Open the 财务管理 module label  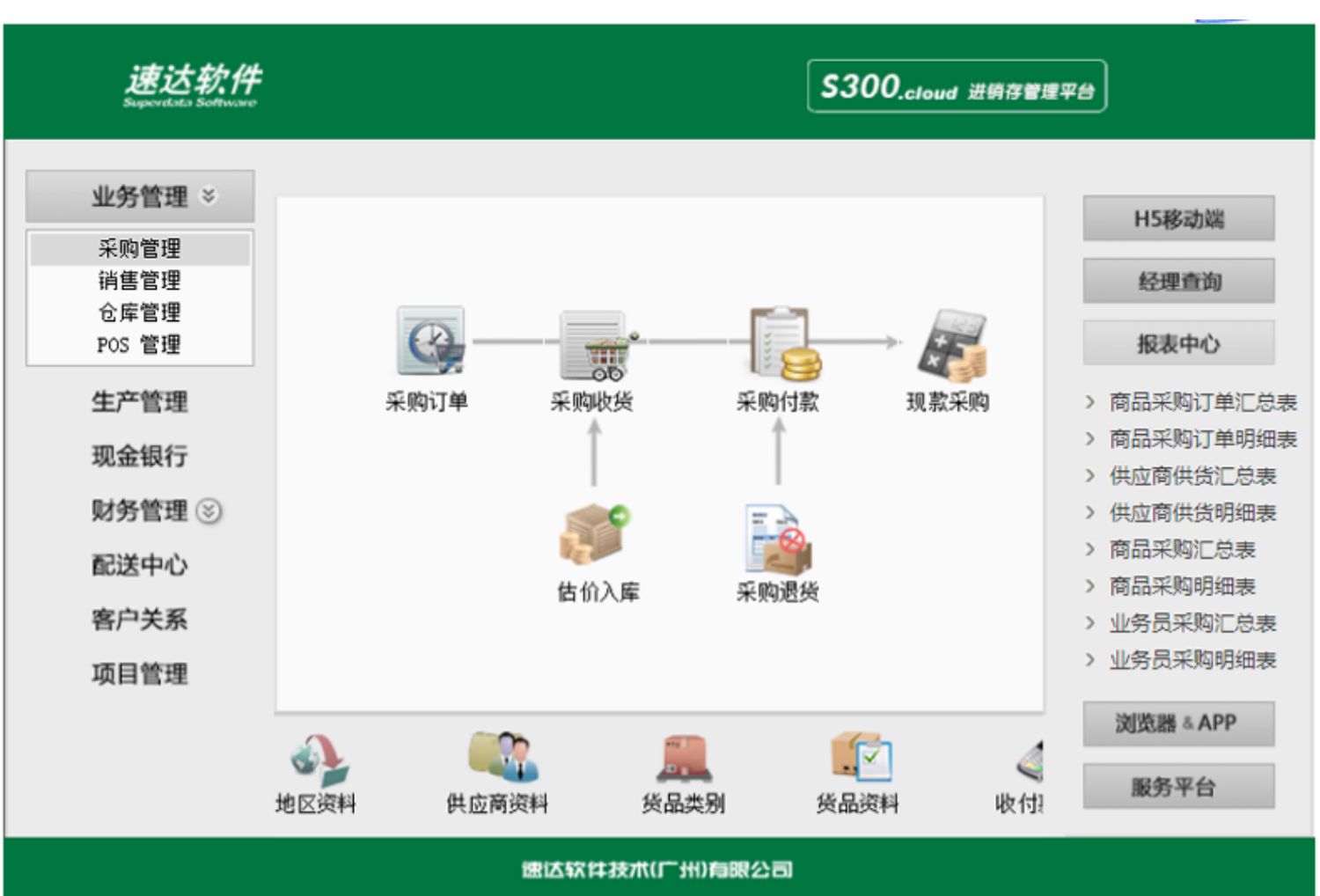coord(140,510)
